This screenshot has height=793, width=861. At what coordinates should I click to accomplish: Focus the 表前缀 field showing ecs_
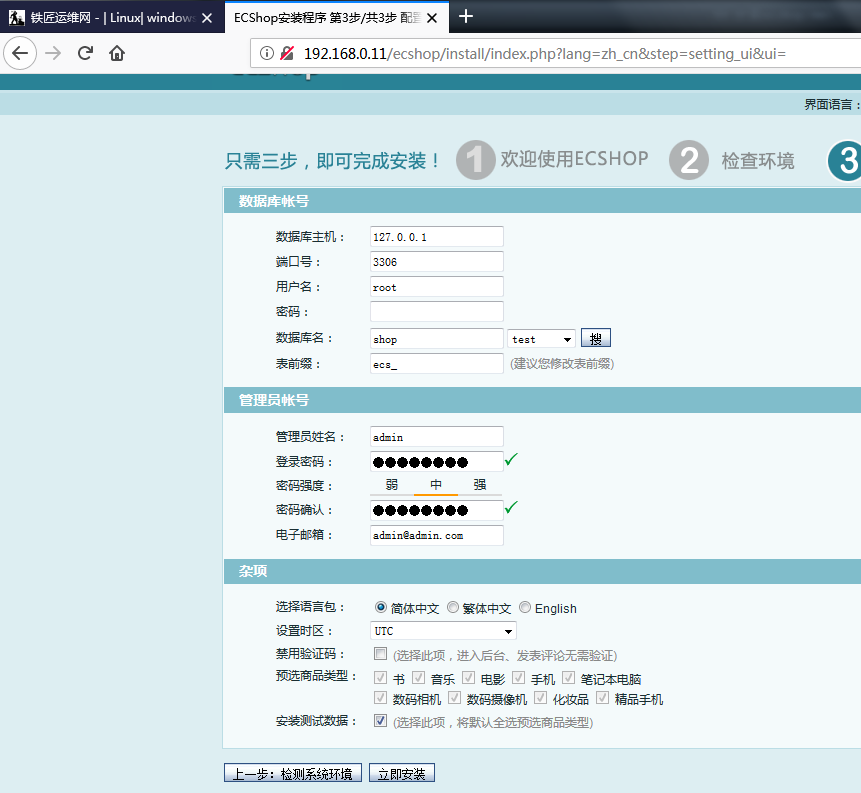437,364
